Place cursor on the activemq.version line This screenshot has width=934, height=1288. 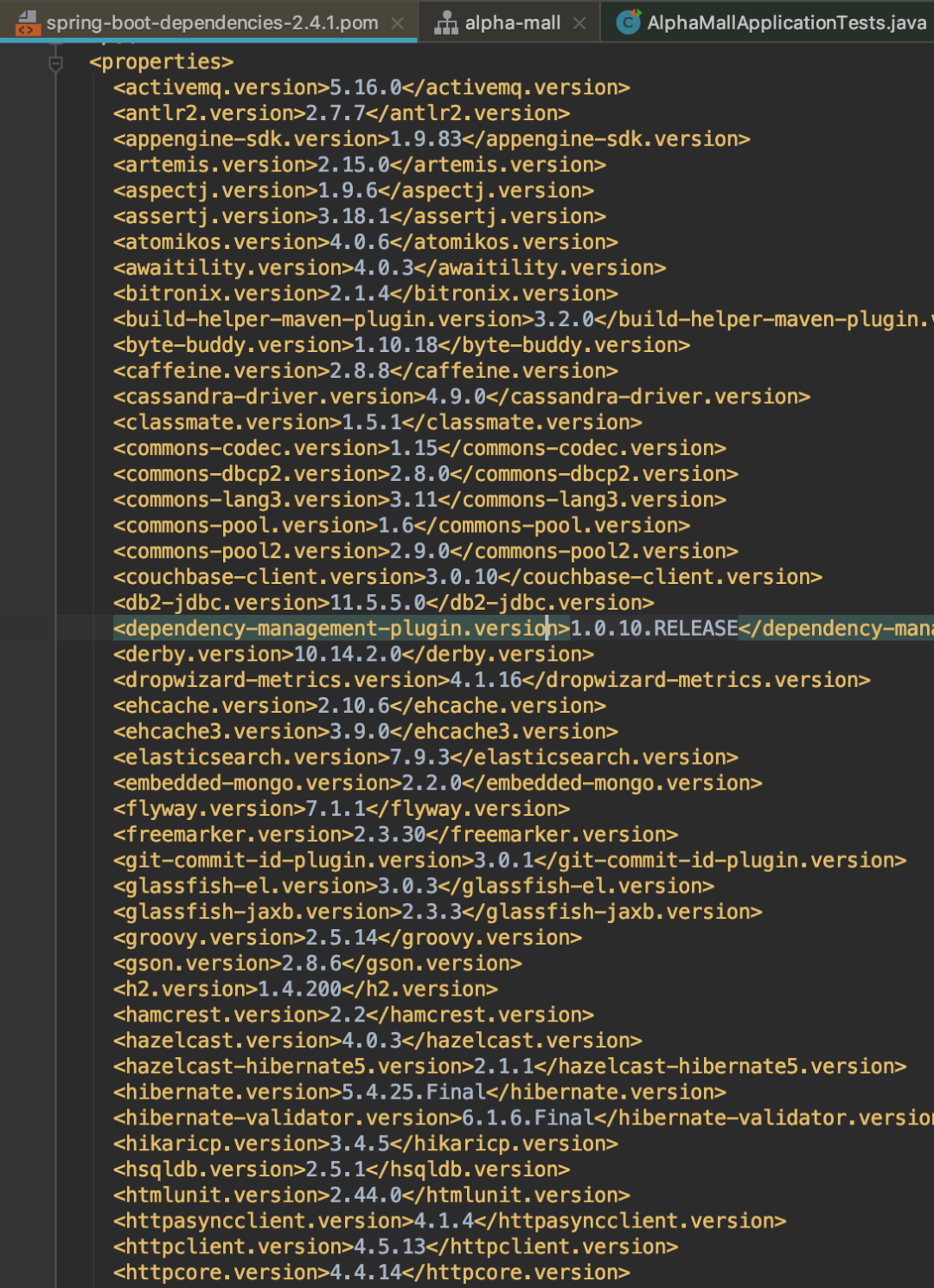(x=370, y=87)
